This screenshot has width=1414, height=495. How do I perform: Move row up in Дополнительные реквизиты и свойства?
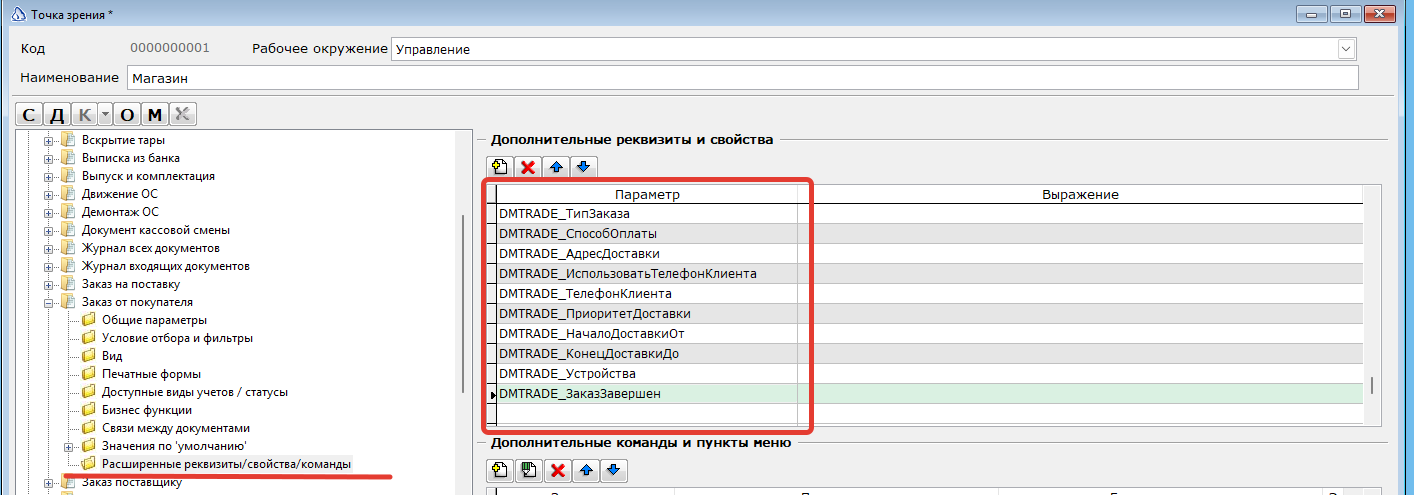558,166
